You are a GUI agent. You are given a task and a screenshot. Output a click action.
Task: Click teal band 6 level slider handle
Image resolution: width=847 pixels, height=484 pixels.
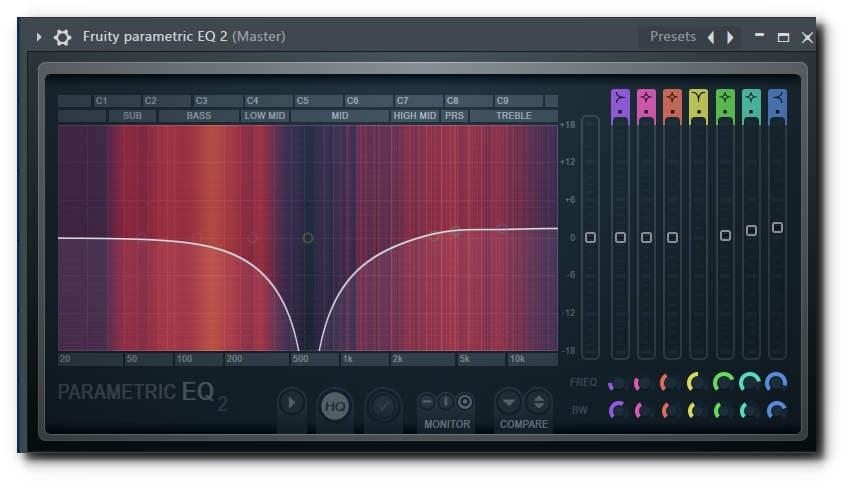pyautogui.click(x=751, y=230)
